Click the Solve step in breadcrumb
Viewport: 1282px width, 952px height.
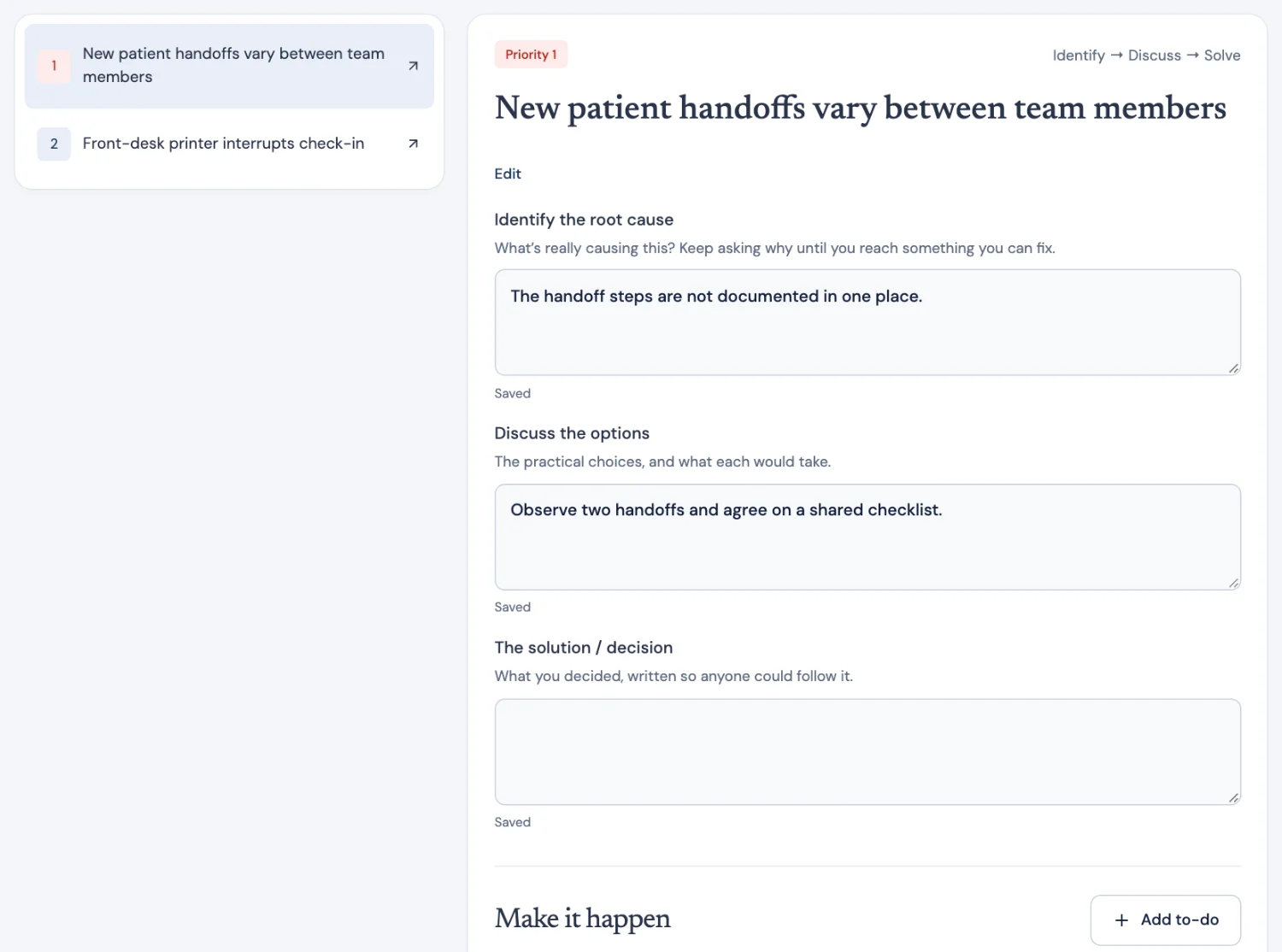tap(1222, 56)
